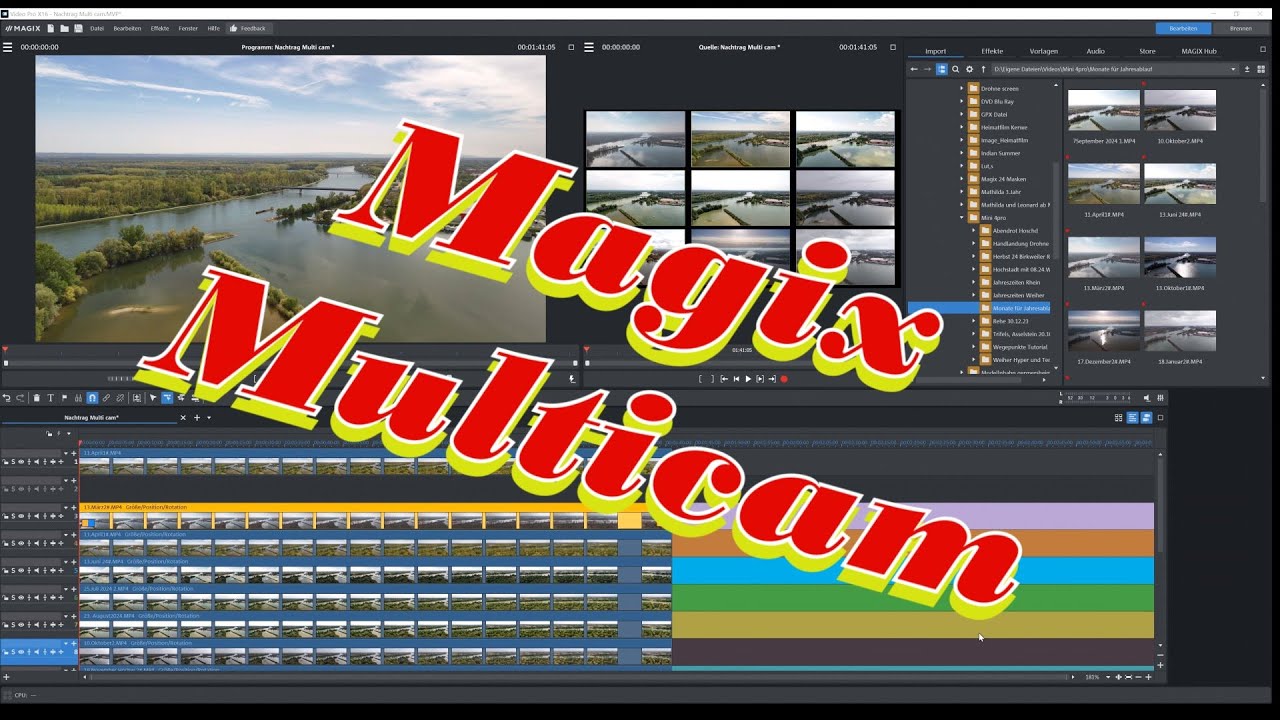
Task: Switch to the Vorlagen tab
Action: [1043, 51]
